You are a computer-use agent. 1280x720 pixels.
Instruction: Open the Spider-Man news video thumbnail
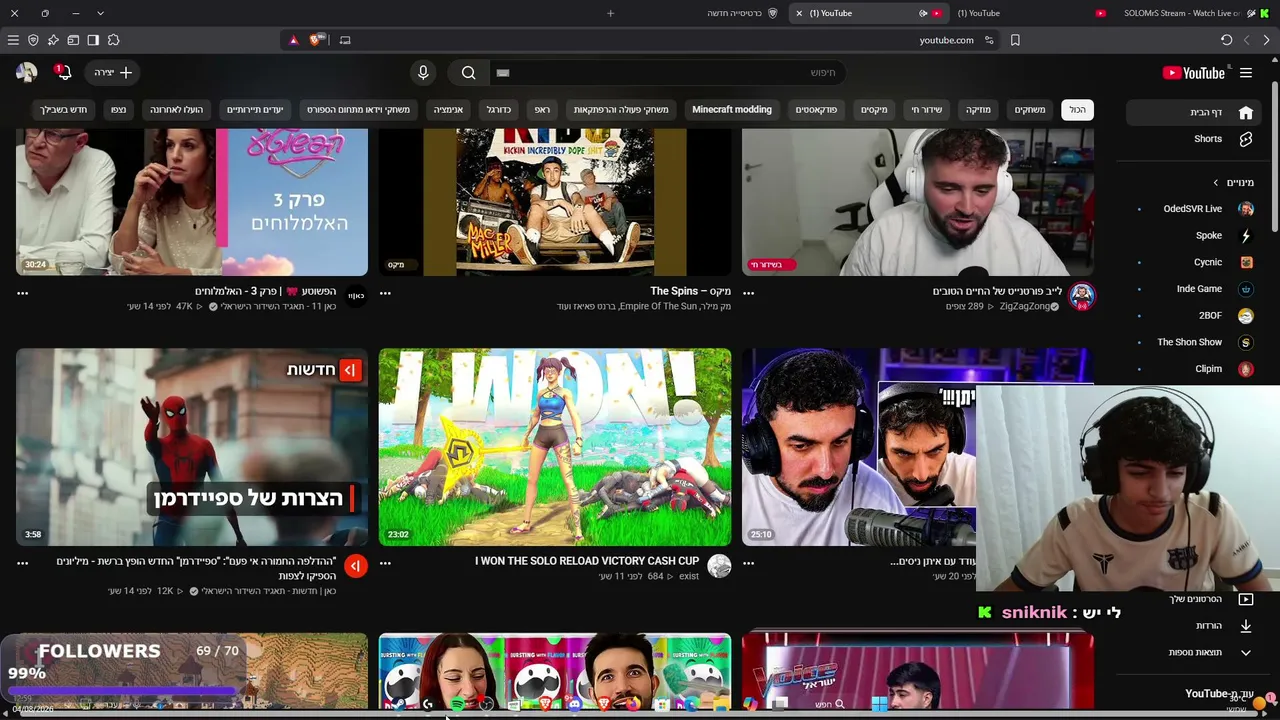pos(192,447)
